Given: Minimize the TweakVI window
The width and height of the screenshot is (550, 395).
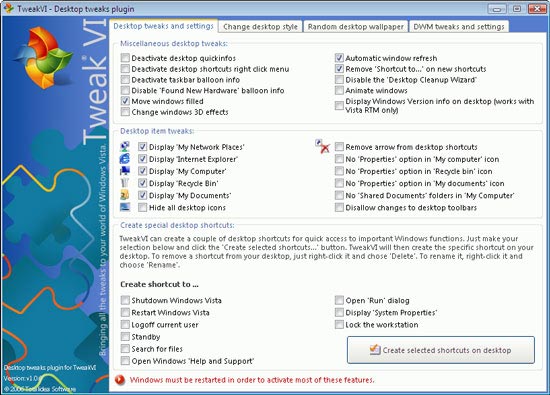Looking at the screenshot, I should [497, 8].
